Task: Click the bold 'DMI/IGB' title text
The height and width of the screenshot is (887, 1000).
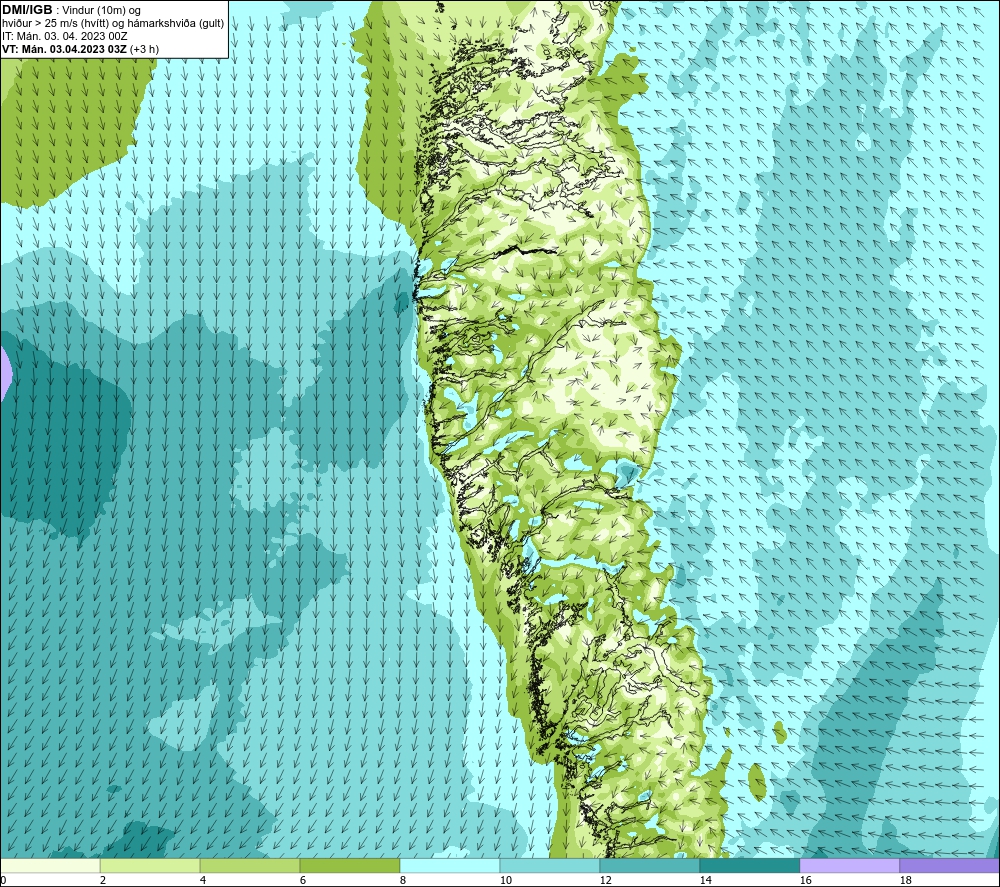Action: (27, 10)
